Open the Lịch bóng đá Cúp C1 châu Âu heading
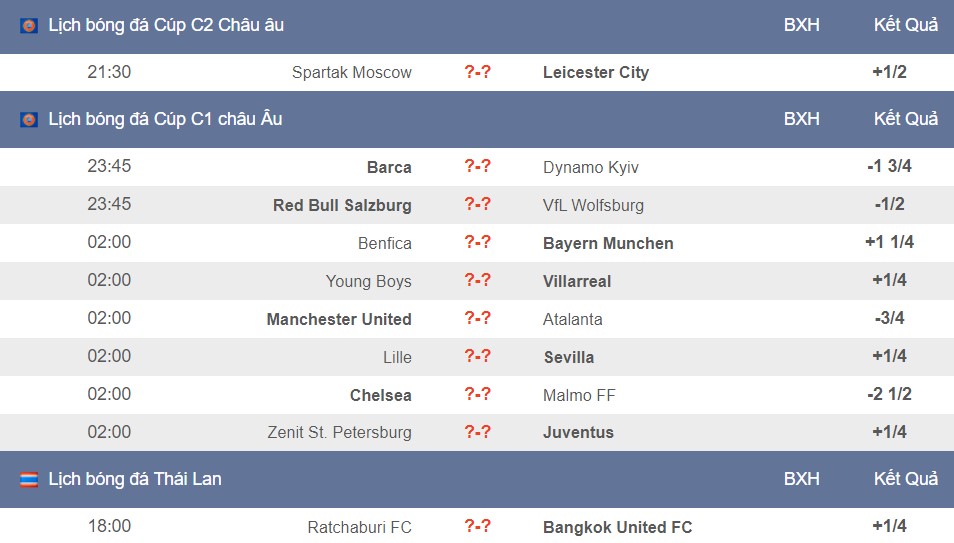This screenshot has height=543, width=954. tap(165, 119)
